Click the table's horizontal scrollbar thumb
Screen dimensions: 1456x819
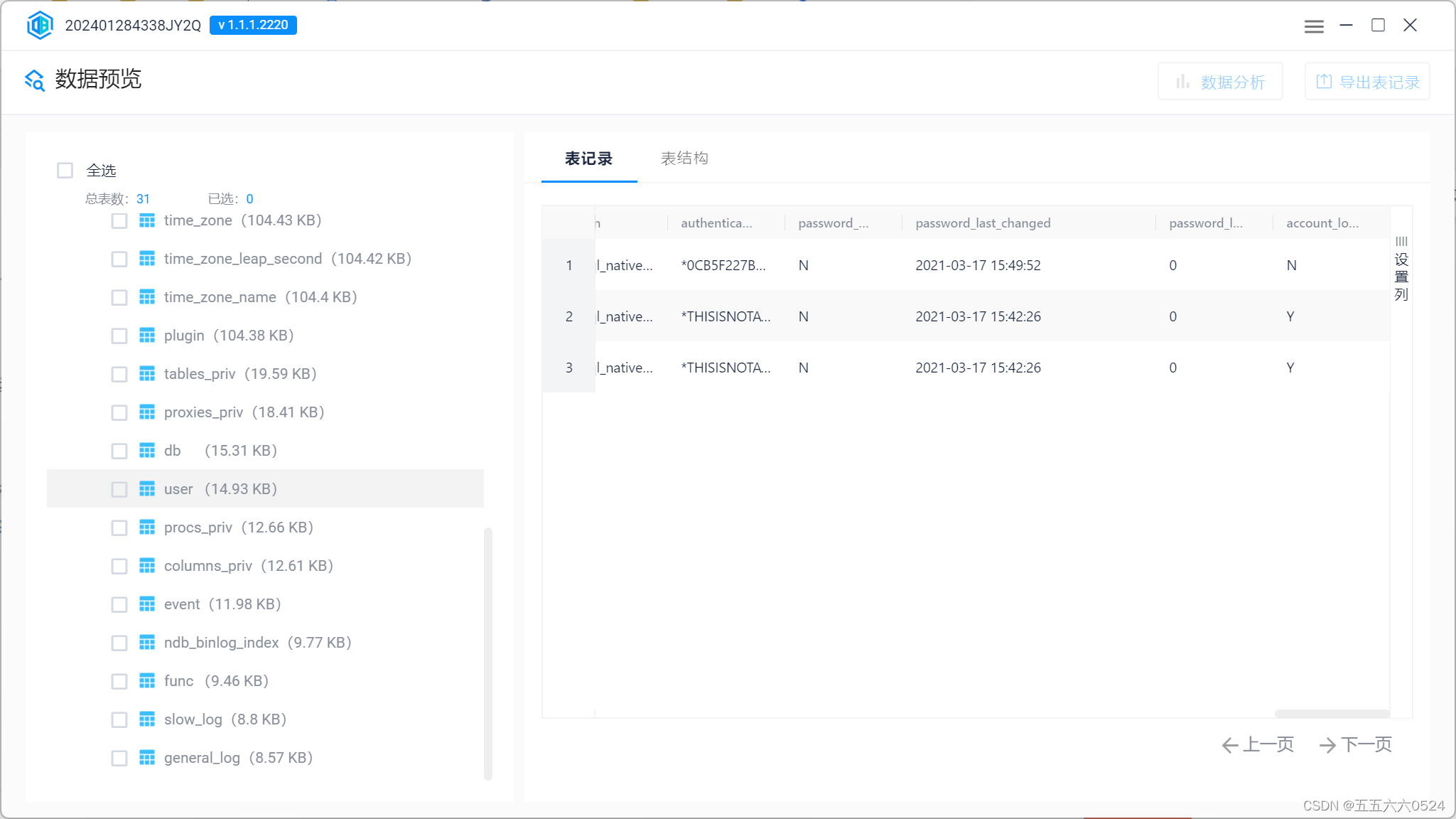click(x=1332, y=713)
